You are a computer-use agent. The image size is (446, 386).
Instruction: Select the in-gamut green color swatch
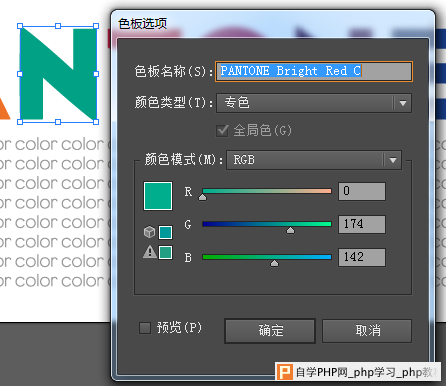165,252
